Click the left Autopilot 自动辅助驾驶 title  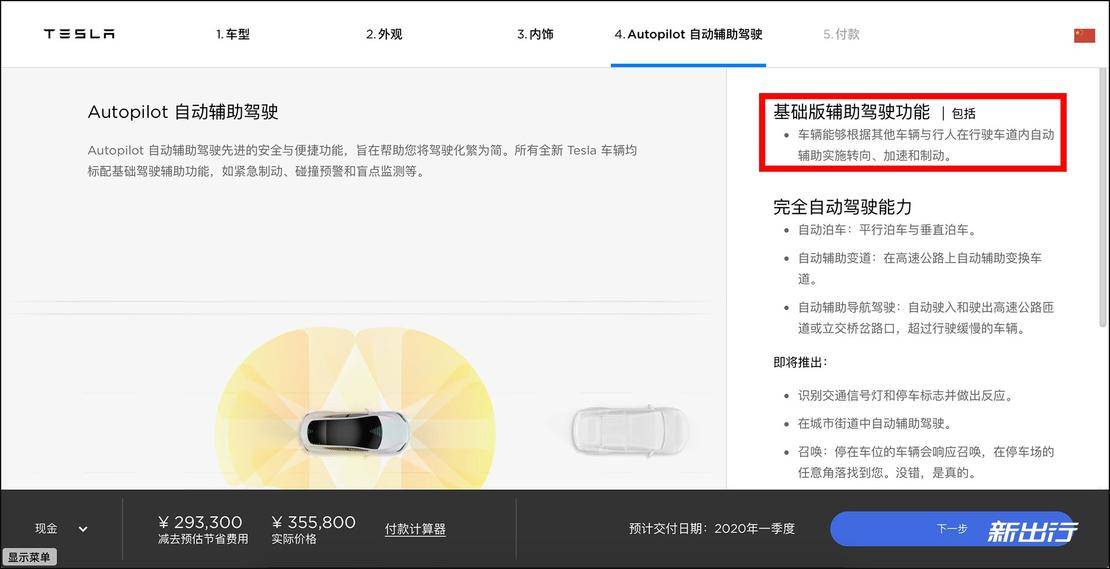pos(183,112)
